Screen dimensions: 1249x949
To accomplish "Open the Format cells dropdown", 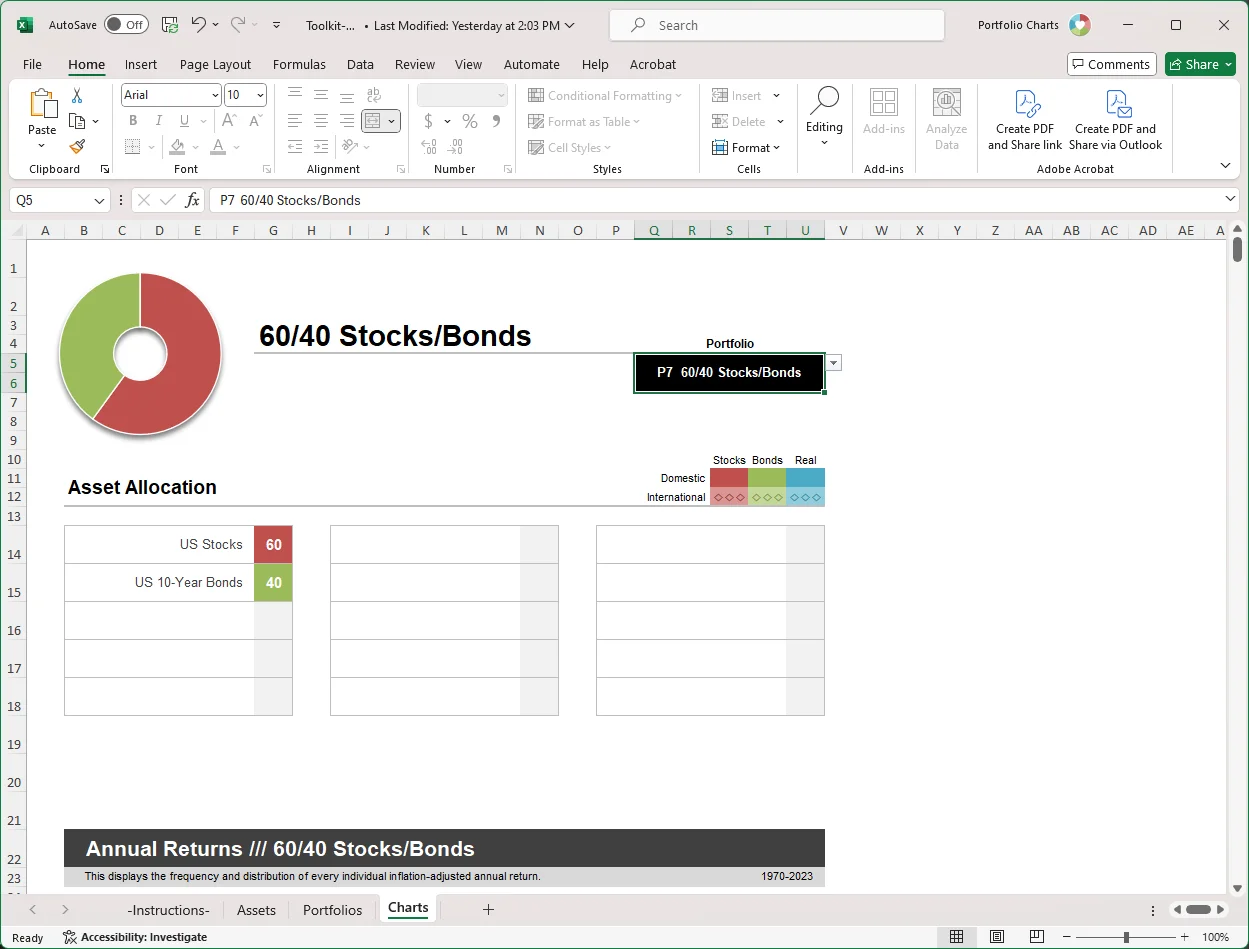I will 746,147.
